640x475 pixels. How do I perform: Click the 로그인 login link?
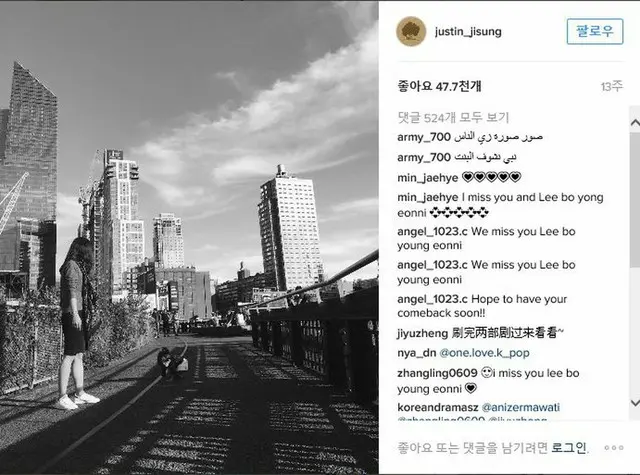tap(569, 448)
